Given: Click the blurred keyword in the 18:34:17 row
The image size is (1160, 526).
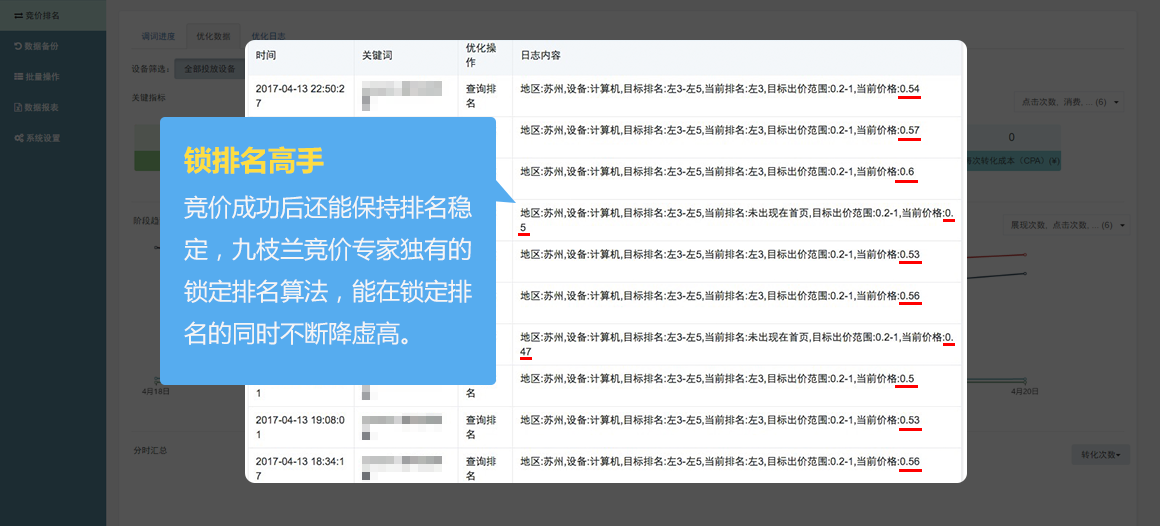Looking at the screenshot, I should [402, 468].
